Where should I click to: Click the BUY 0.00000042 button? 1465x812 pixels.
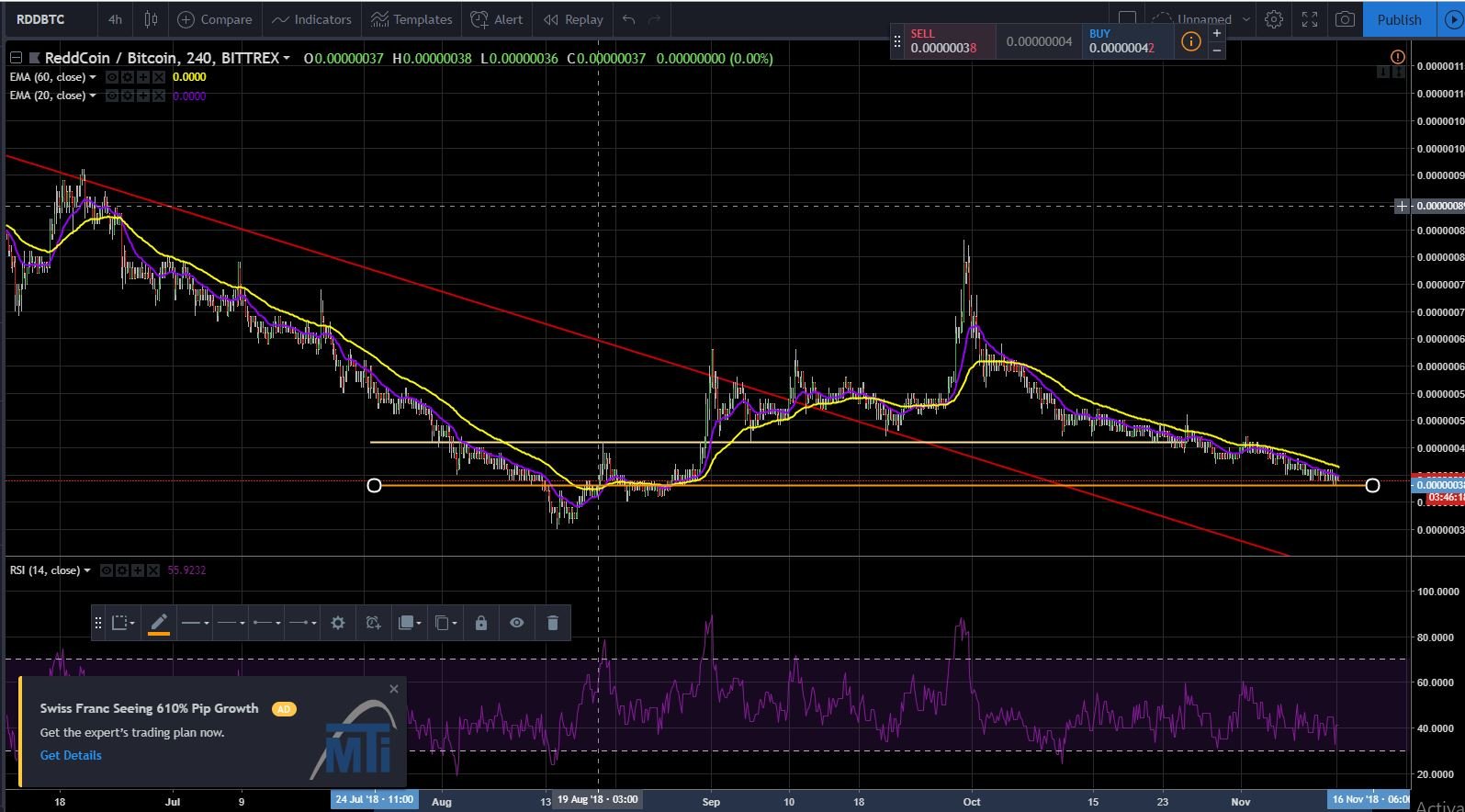click(x=1129, y=41)
